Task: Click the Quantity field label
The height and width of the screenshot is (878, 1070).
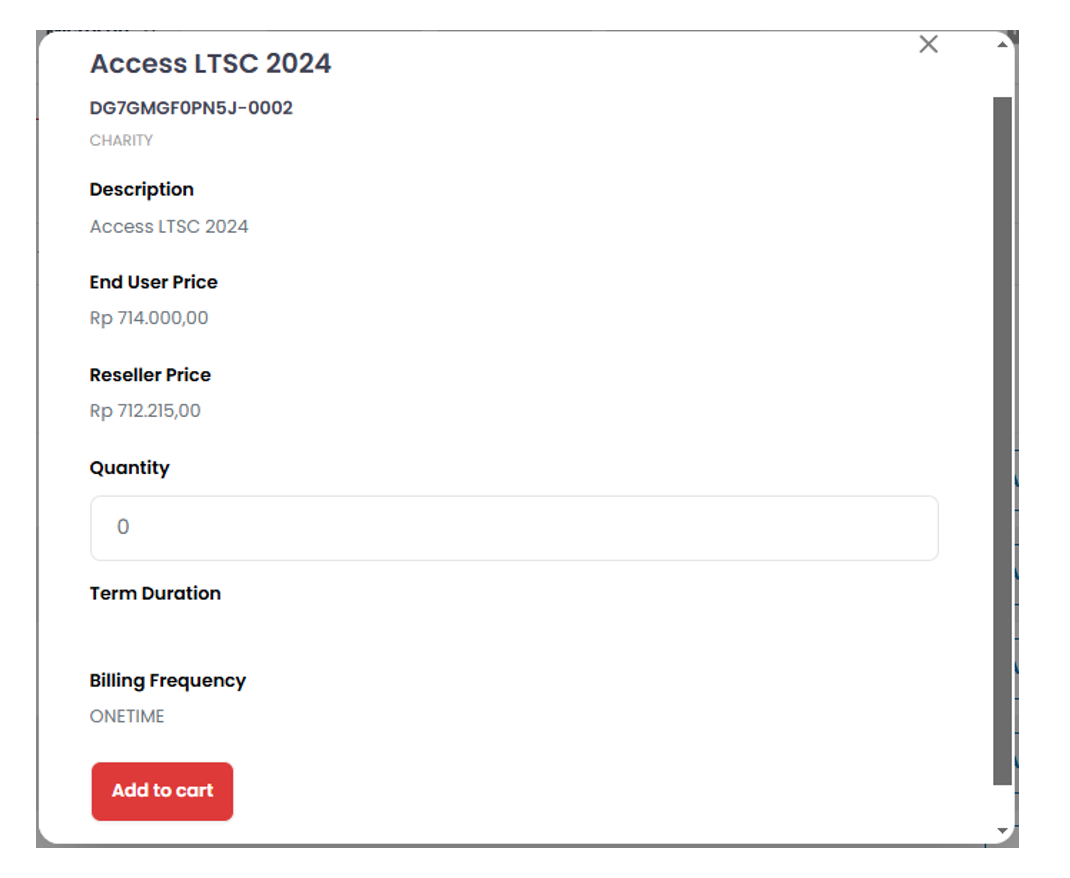Action: [129, 468]
